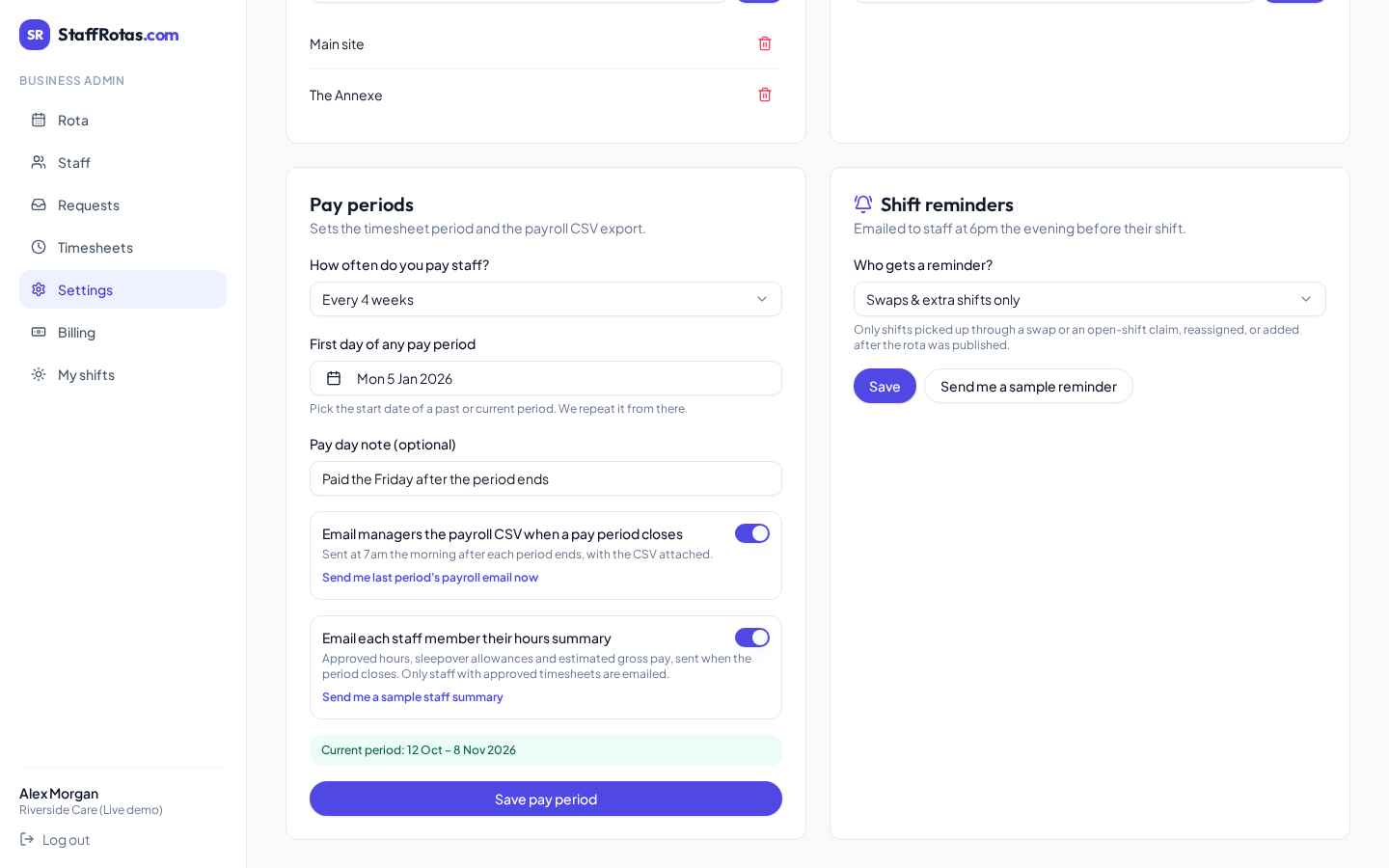Click the Save pay period button
Viewport: 1389px width, 868px height.
click(x=546, y=799)
